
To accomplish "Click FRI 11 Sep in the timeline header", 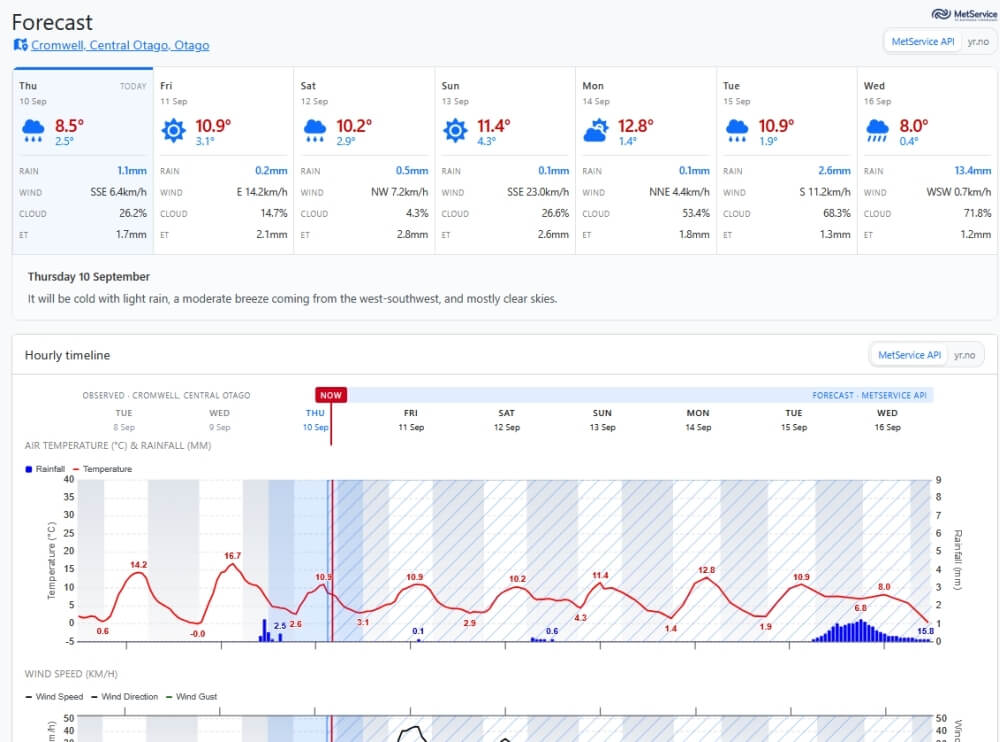I will 411,420.
